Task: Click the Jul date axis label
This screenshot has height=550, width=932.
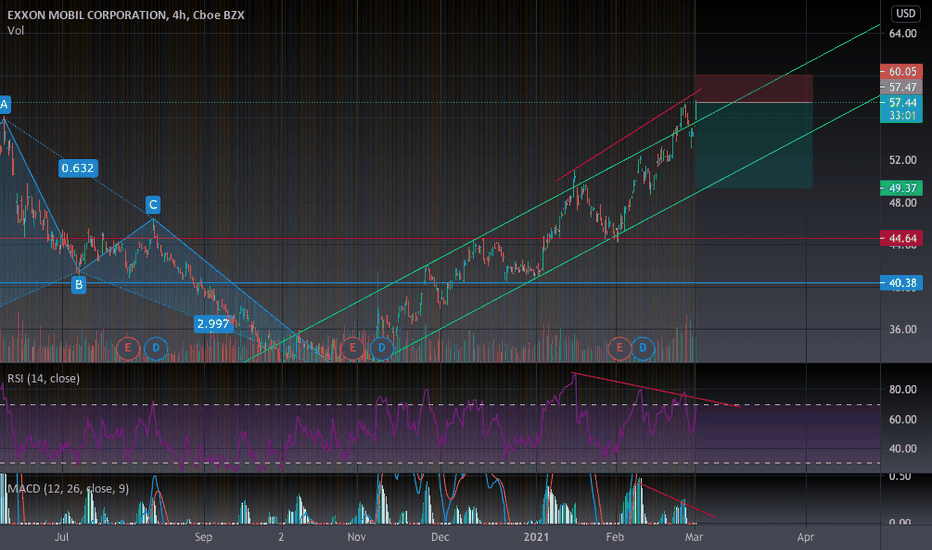Action: pyautogui.click(x=61, y=537)
